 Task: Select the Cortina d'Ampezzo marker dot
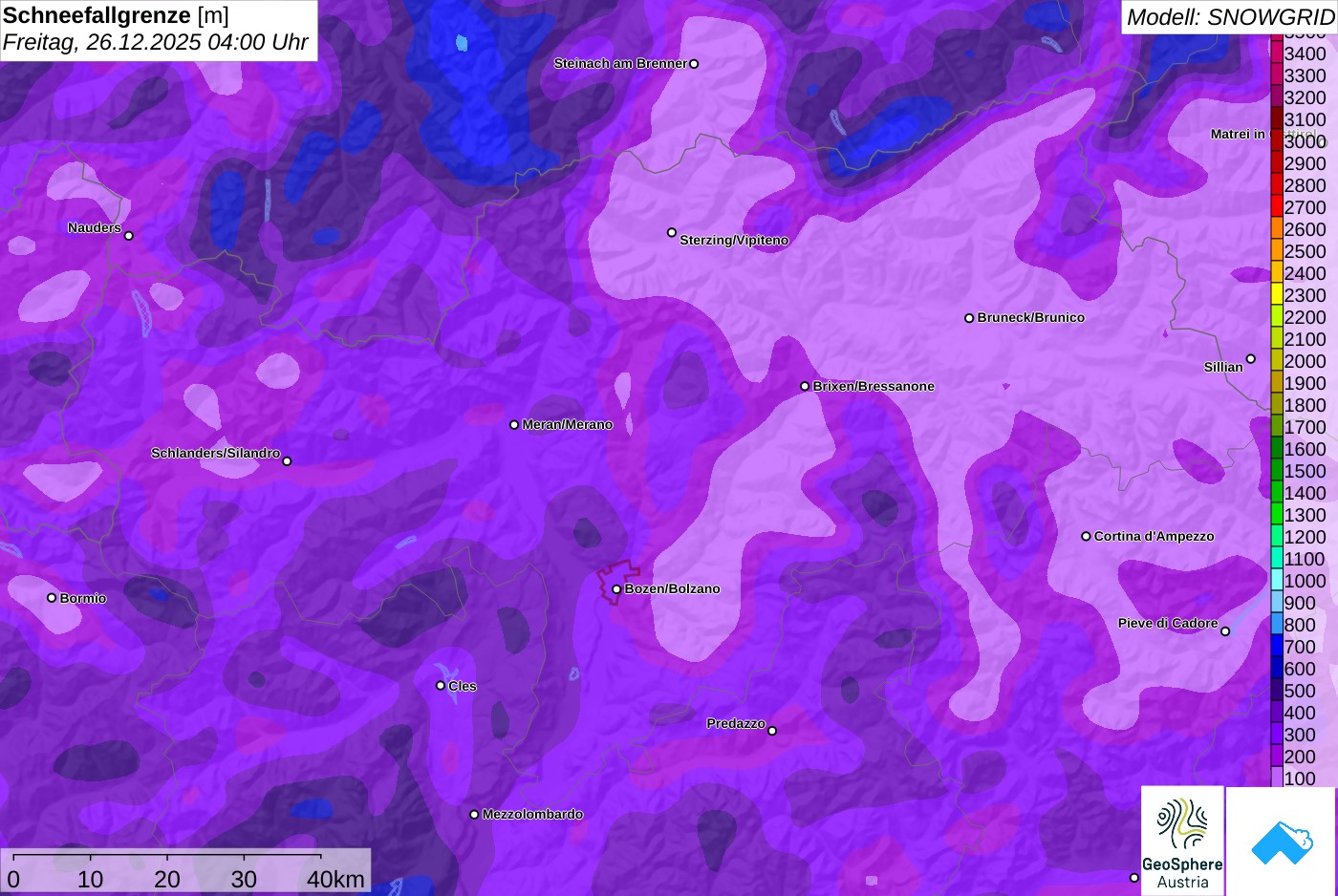[1086, 537]
